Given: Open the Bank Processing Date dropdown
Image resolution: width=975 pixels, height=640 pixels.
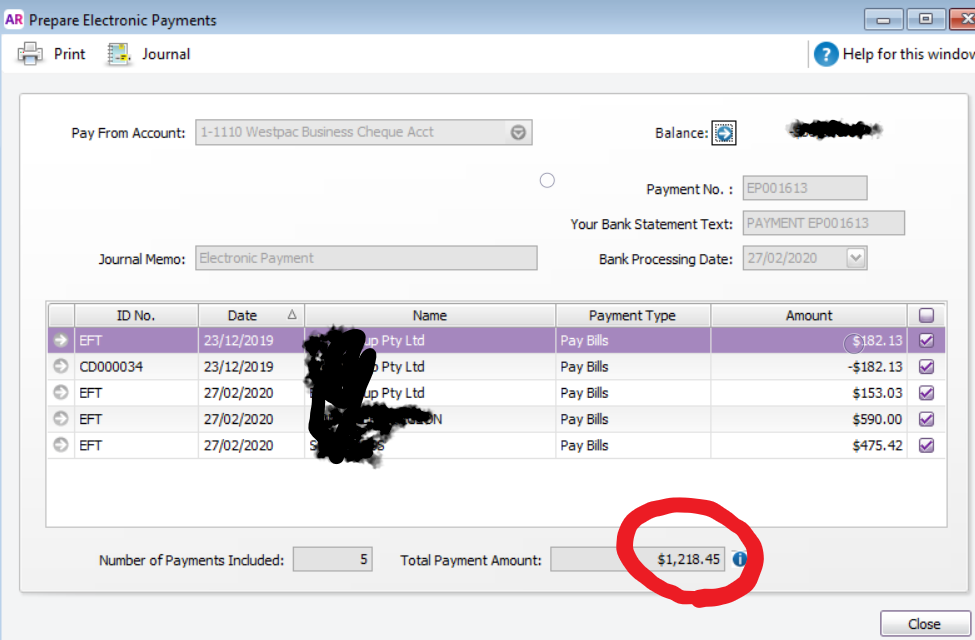Looking at the screenshot, I should pyautogui.click(x=856, y=258).
